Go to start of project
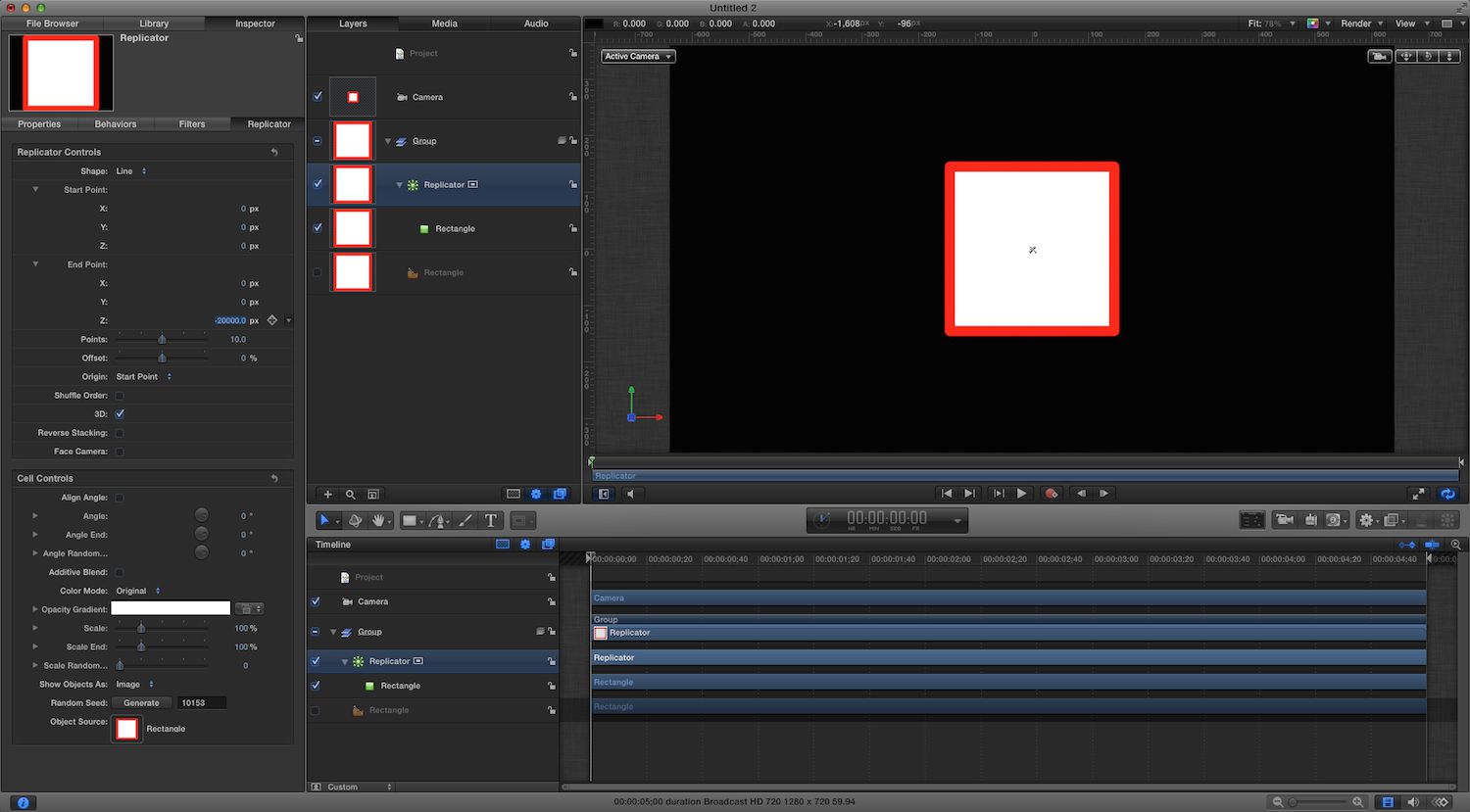Image resolution: width=1470 pixels, height=812 pixels. [x=946, y=494]
